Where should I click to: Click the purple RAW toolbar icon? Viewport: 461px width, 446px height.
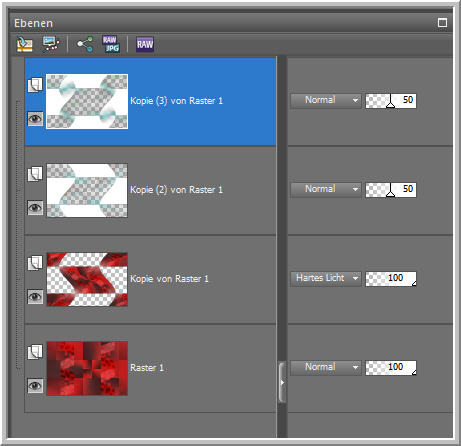tap(145, 44)
